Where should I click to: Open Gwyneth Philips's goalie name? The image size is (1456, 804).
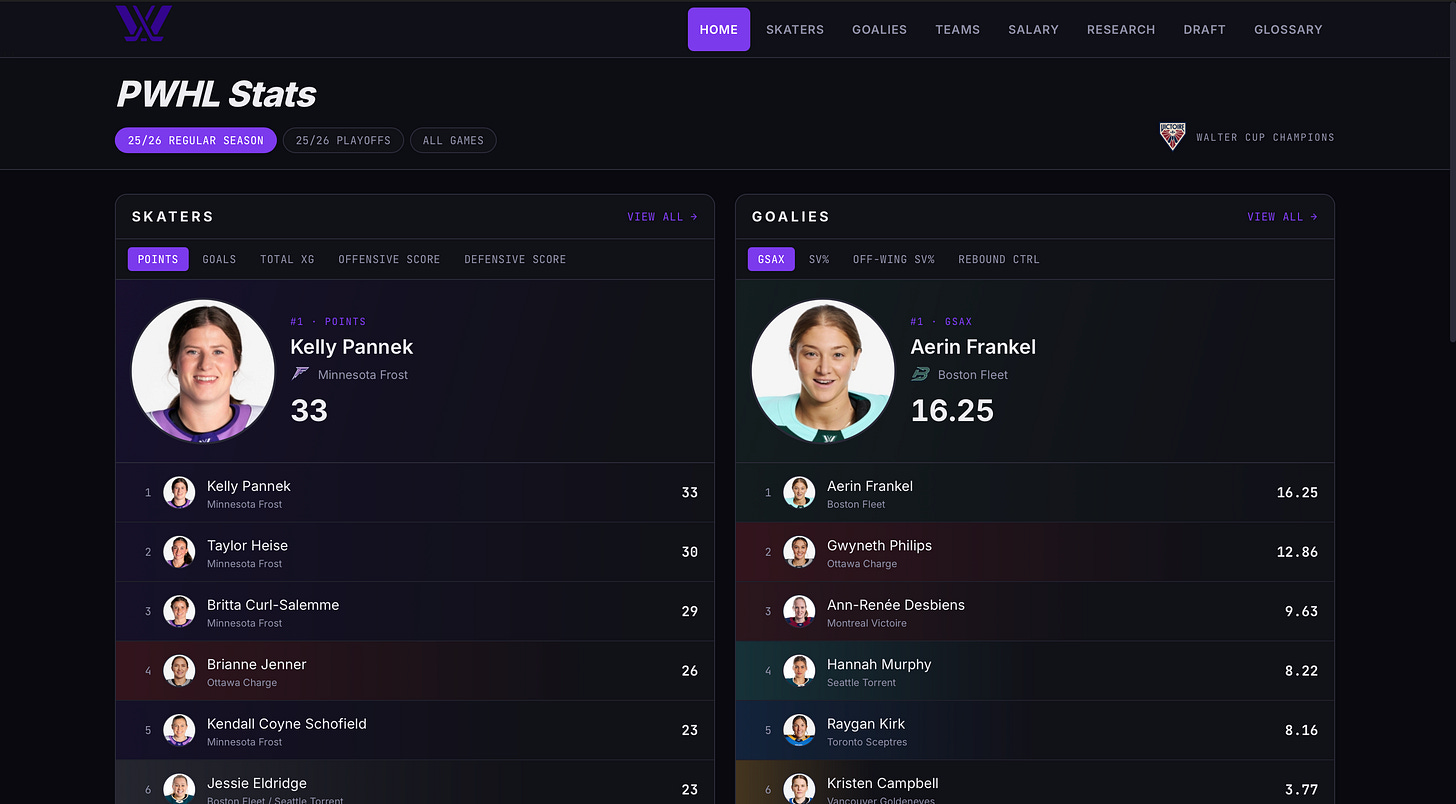click(x=879, y=545)
